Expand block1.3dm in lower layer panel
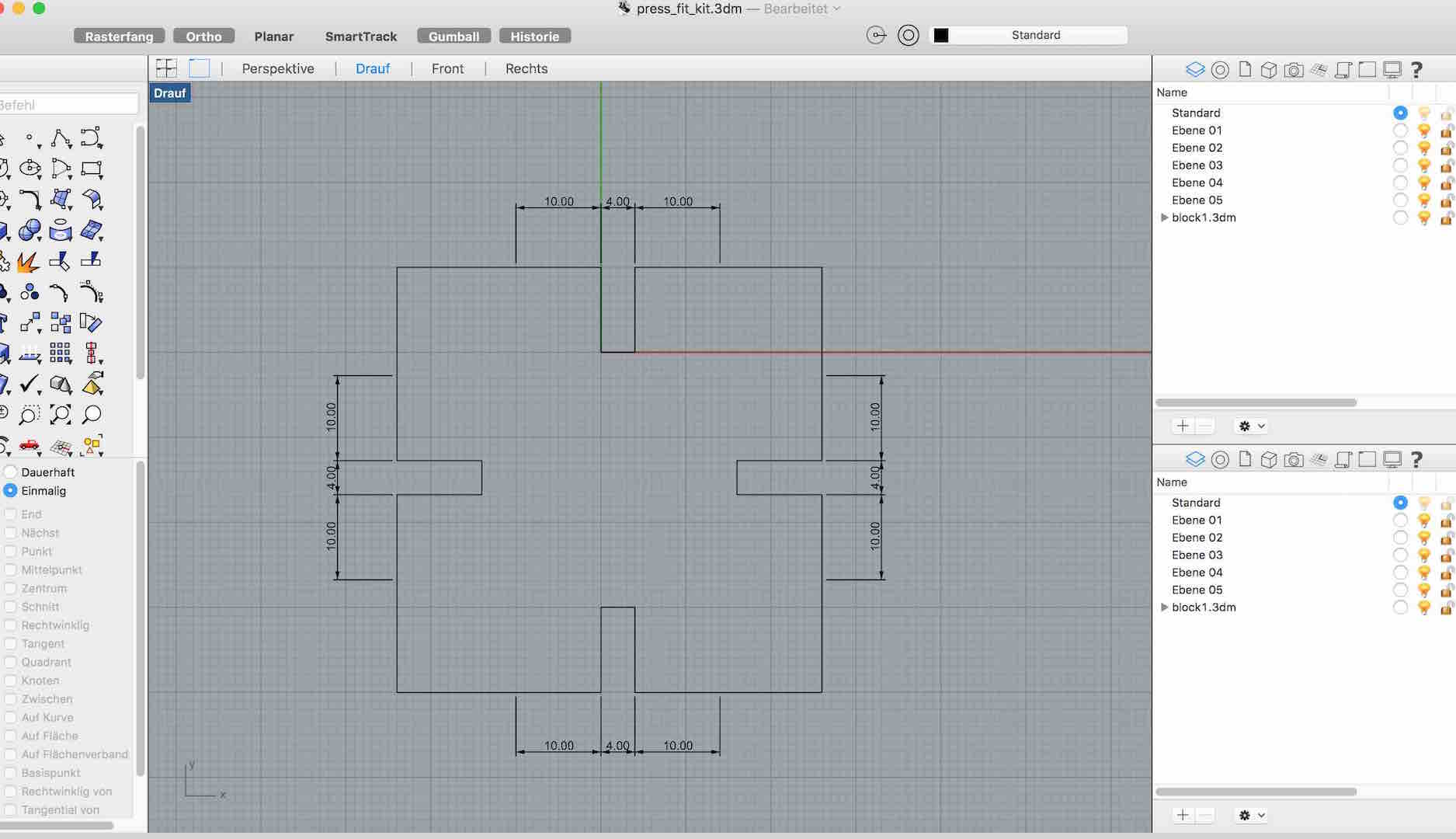Image resolution: width=1456 pixels, height=839 pixels. click(x=1164, y=607)
